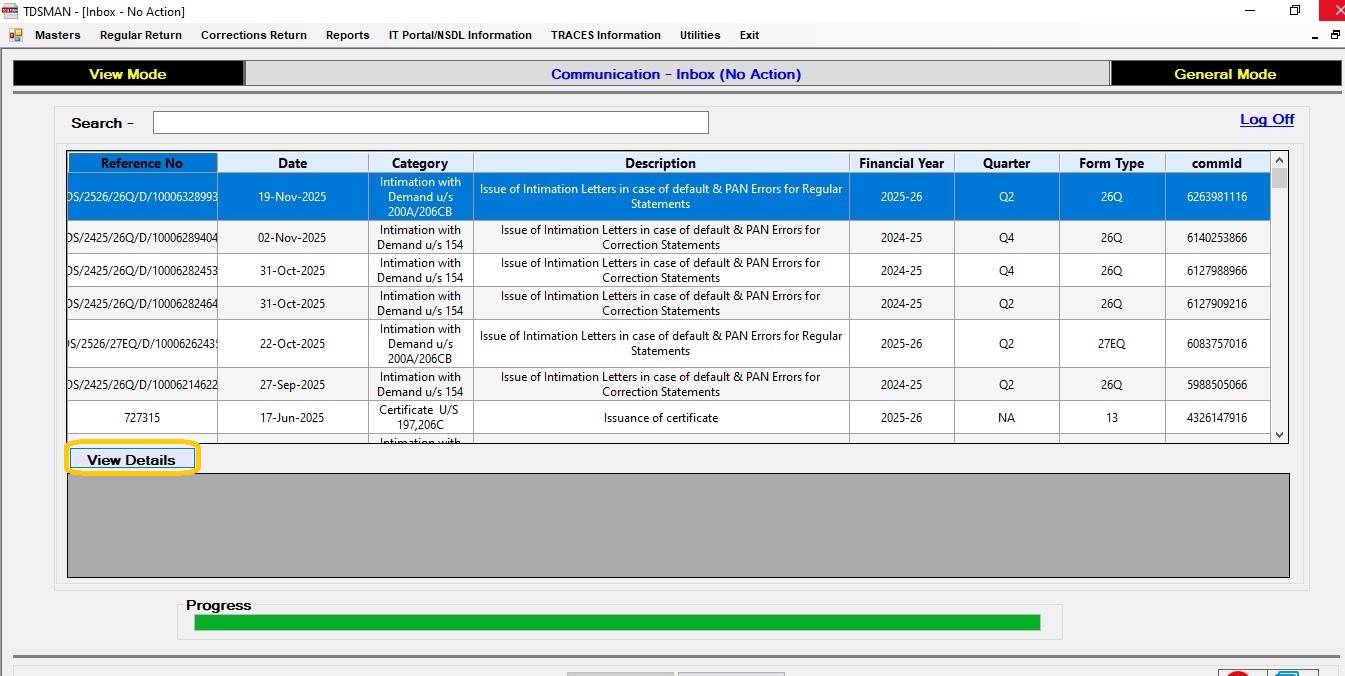Screen dimensions: 1345x676
Task: Click the Log Off link
Action: pos(1266,119)
